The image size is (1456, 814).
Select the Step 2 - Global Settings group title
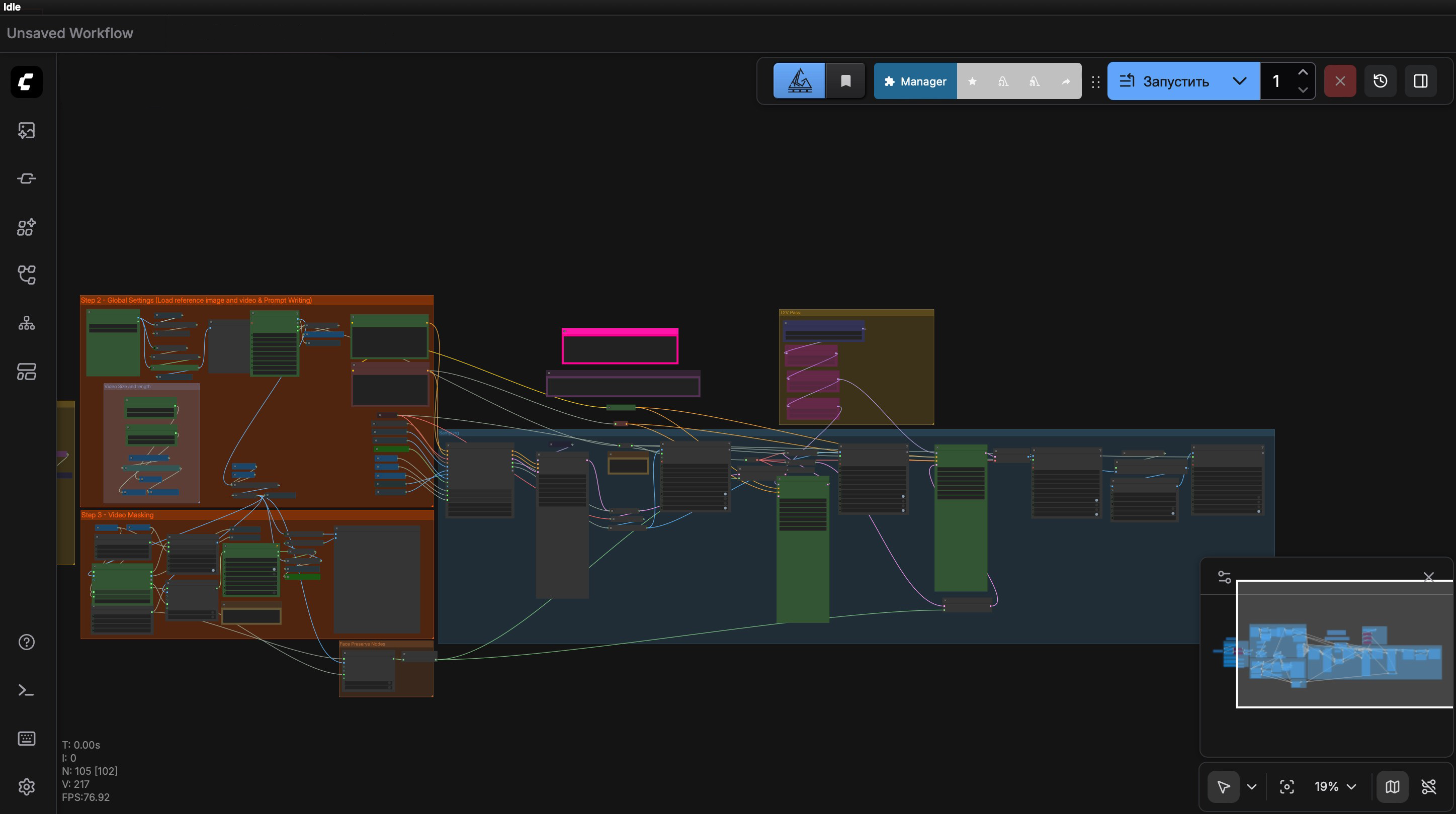point(196,300)
